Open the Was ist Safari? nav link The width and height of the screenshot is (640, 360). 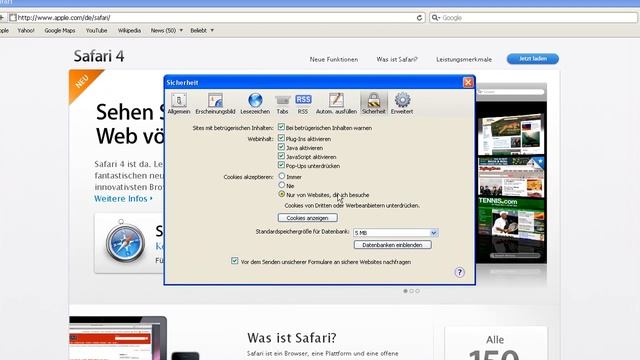click(397, 59)
